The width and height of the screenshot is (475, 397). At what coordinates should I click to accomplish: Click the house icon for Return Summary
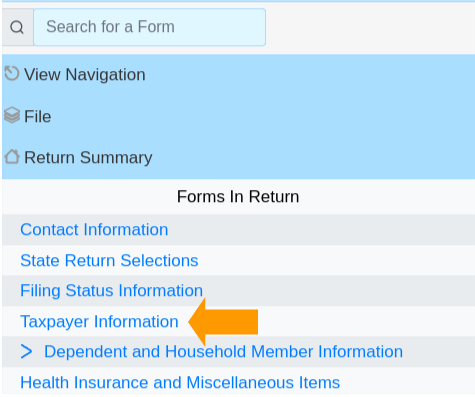tap(12, 157)
